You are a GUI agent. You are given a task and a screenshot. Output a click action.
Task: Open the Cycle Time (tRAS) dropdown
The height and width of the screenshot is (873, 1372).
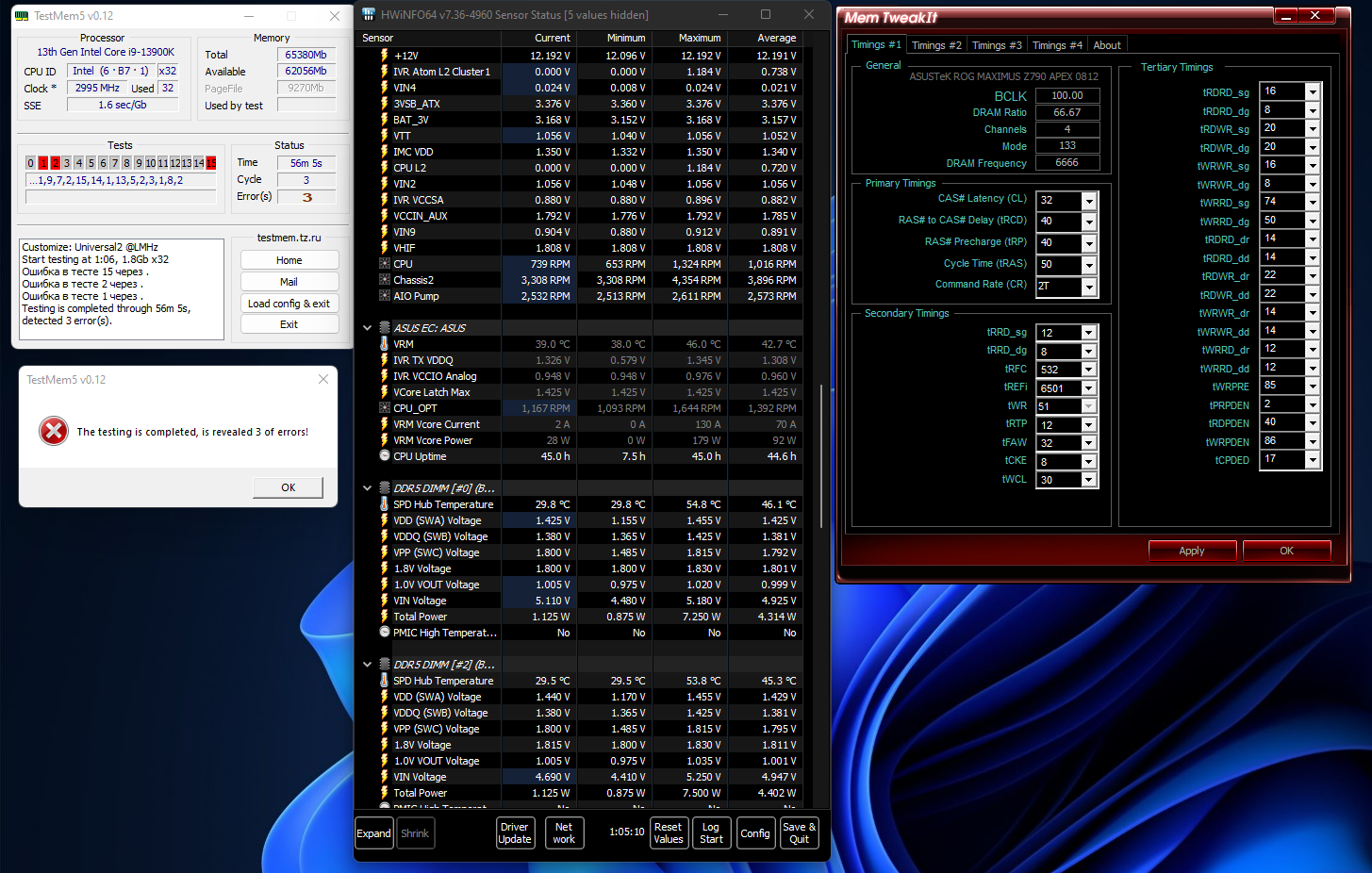tap(1089, 265)
